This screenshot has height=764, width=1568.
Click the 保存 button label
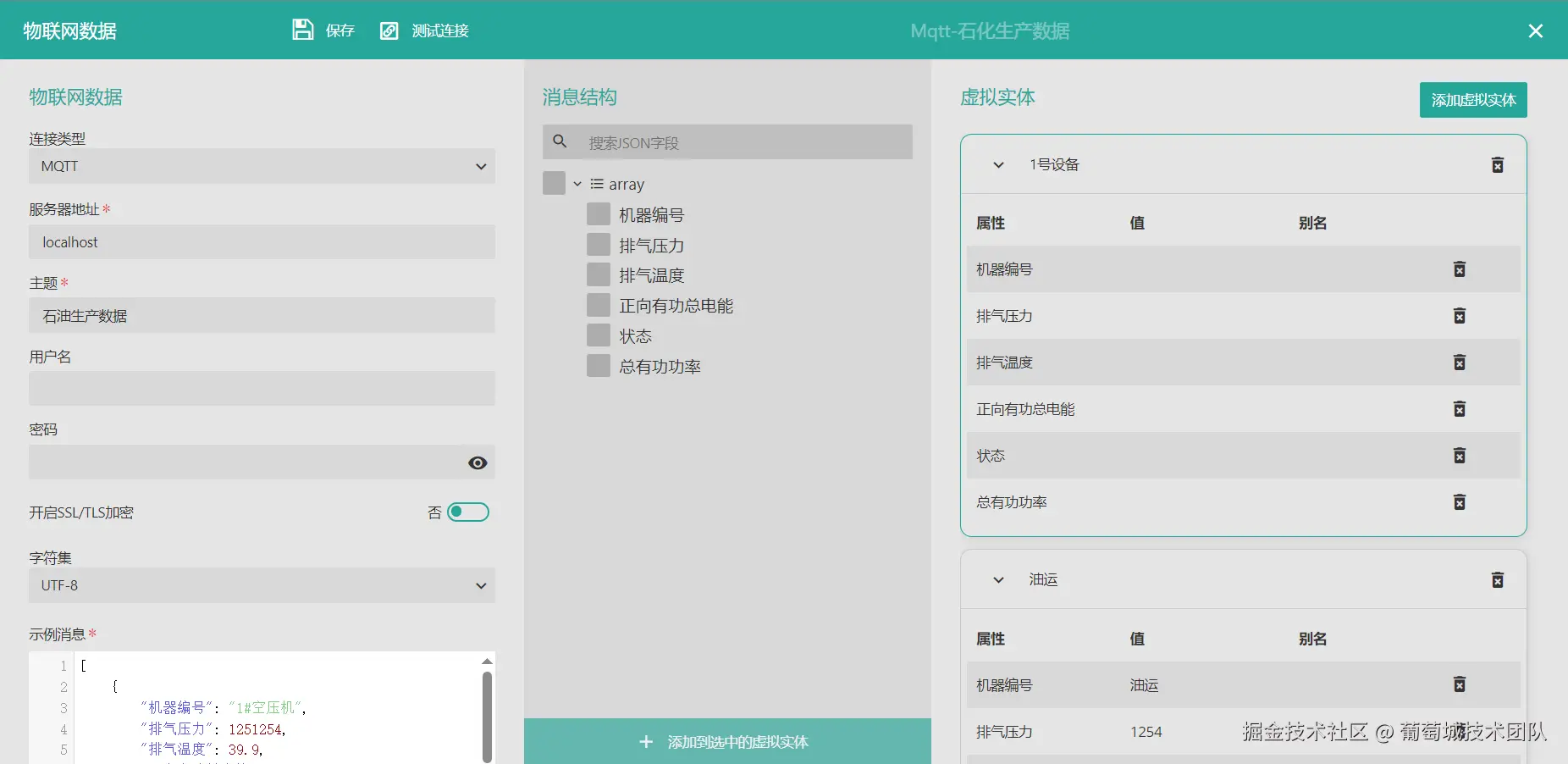[x=340, y=31]
